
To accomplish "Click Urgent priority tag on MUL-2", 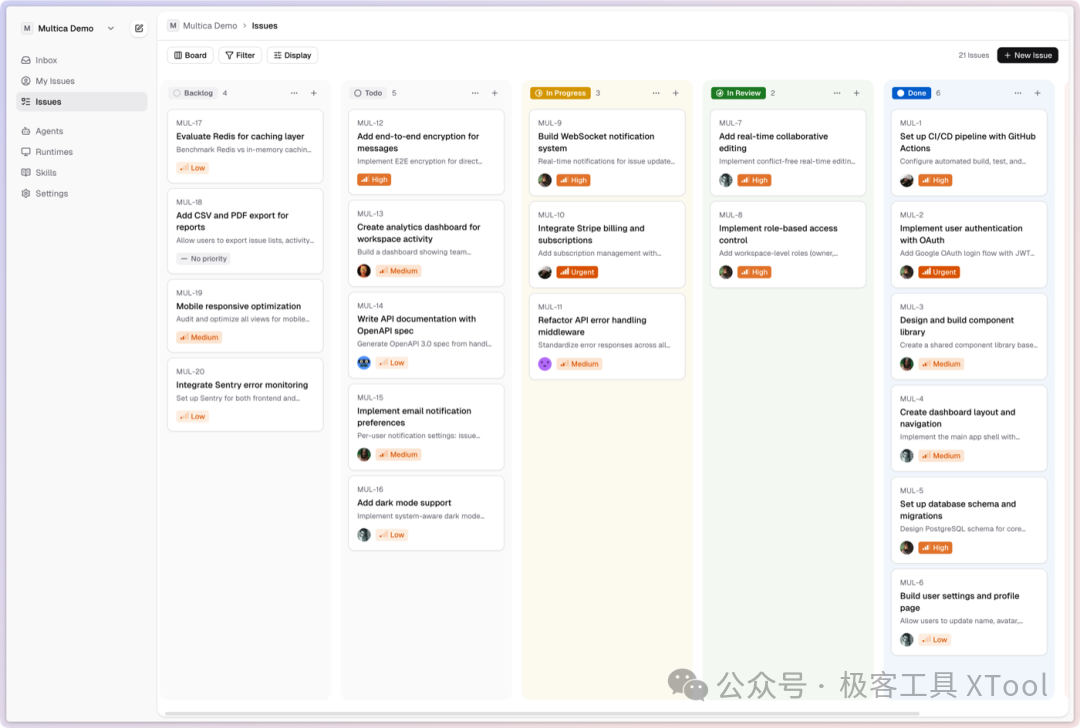I will [x=939, y=272].
